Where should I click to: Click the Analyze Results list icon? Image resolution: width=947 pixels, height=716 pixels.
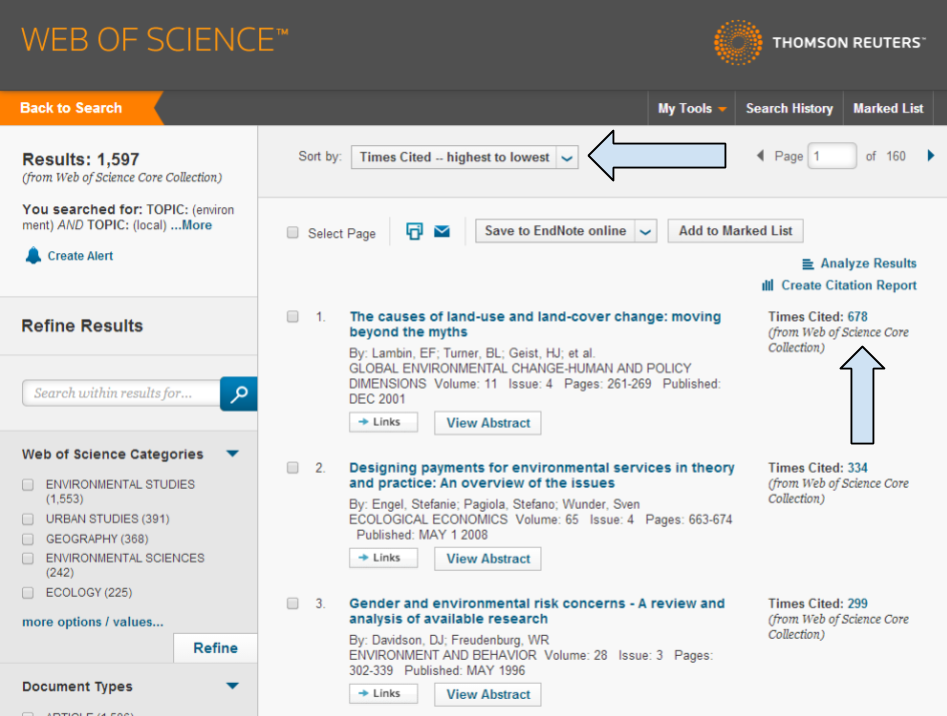(807, 264)
